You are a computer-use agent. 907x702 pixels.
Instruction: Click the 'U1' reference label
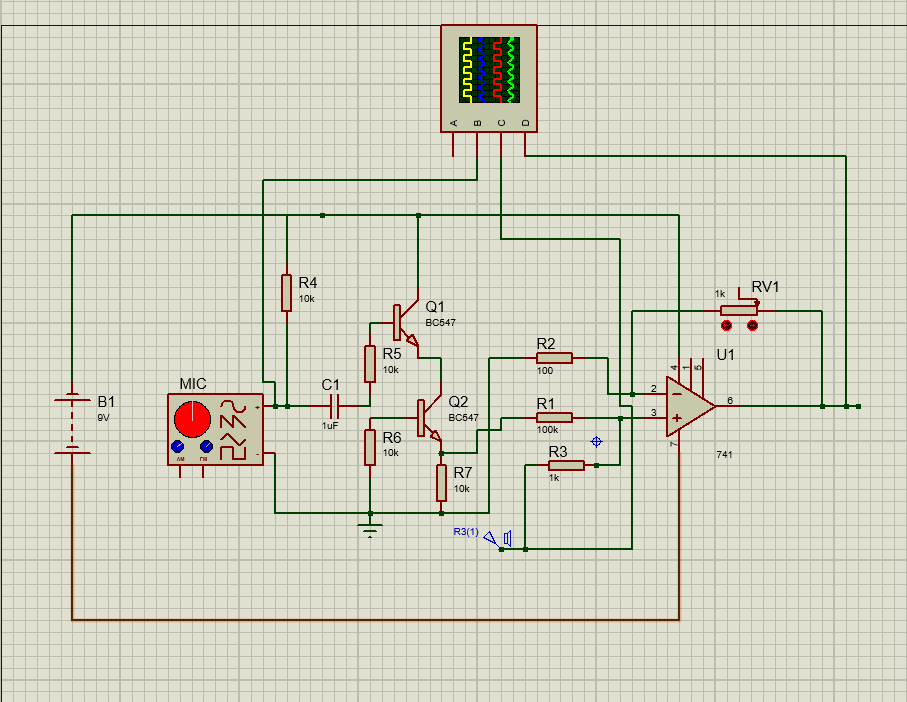click(725, 354)
